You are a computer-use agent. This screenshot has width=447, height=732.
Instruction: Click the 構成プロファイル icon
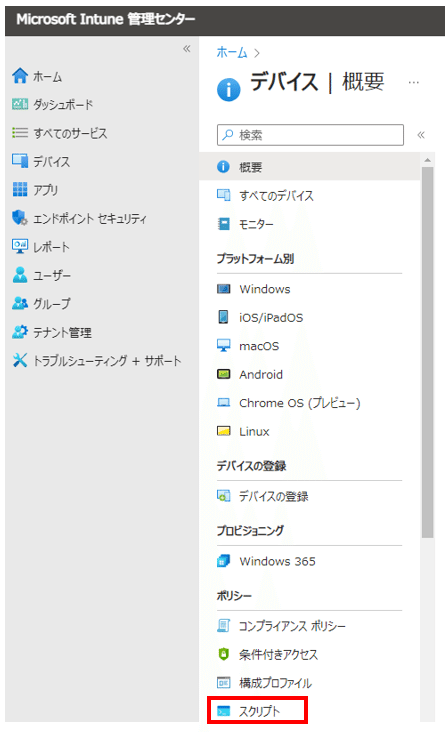[224, 683]
